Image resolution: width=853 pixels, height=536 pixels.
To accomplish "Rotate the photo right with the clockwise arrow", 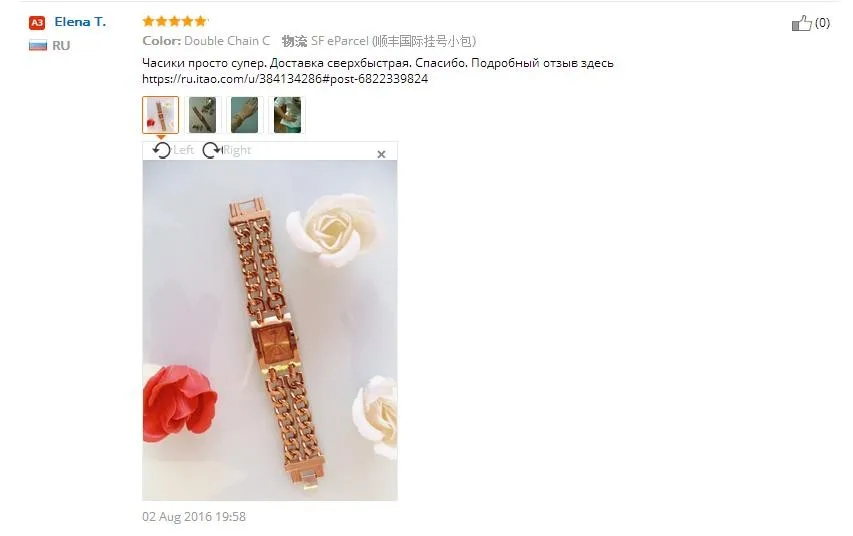I will (211, 150).
